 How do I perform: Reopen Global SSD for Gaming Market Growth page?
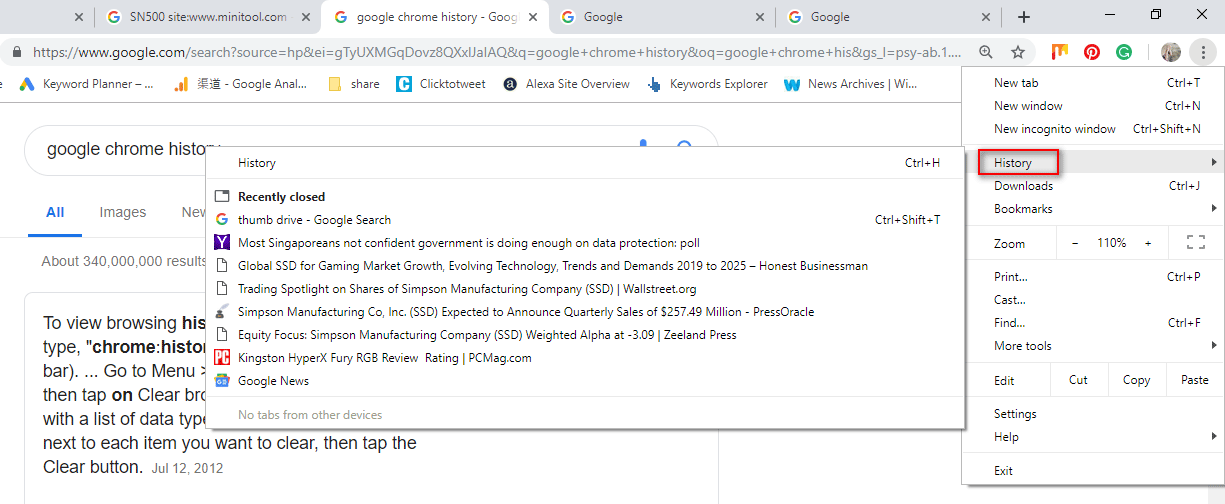pyautogui.click(x=585, y=266)
